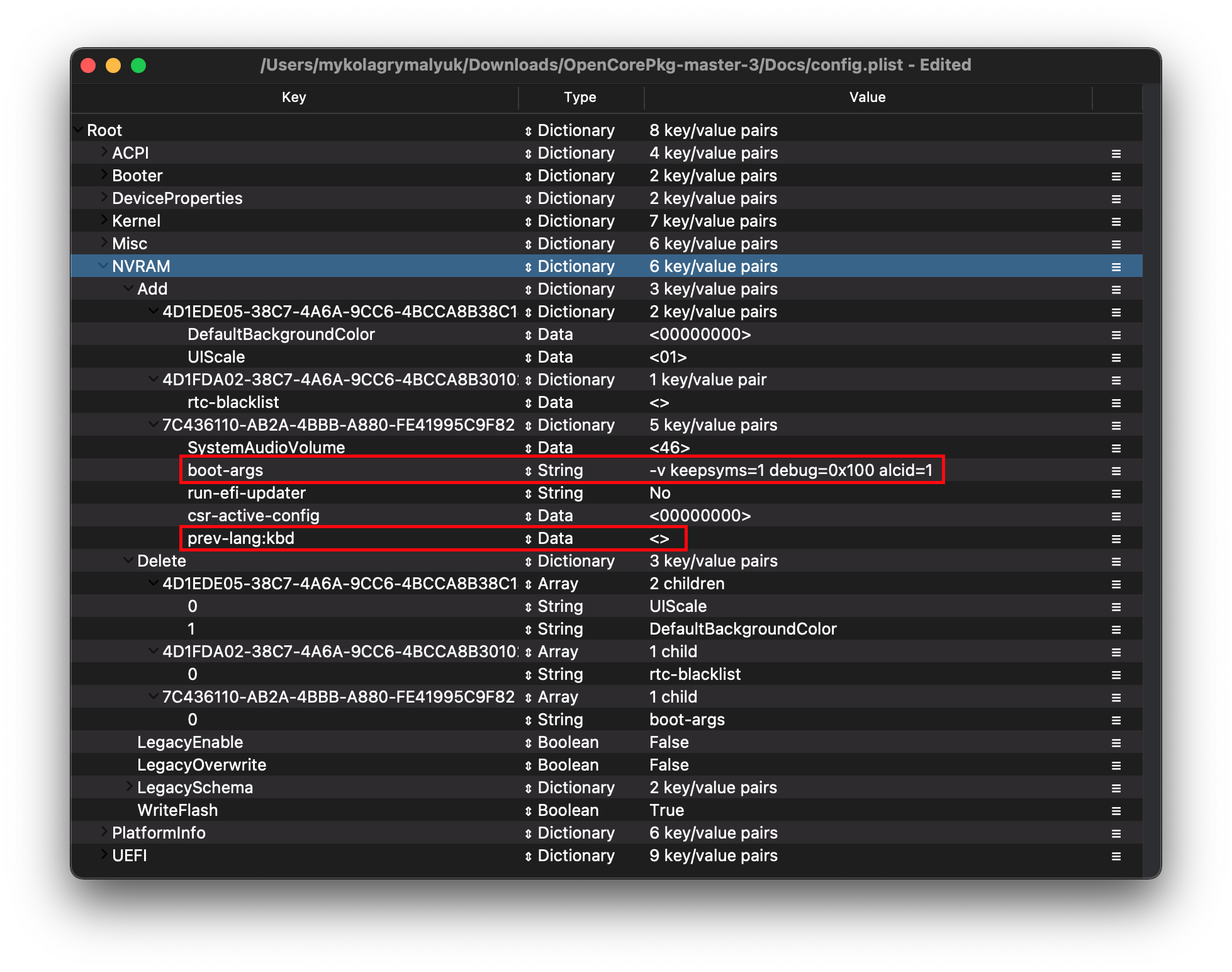Click the type stepper arrows for UIScale
This screenshot has height=972, width=1232.
(x=528, y=358)
